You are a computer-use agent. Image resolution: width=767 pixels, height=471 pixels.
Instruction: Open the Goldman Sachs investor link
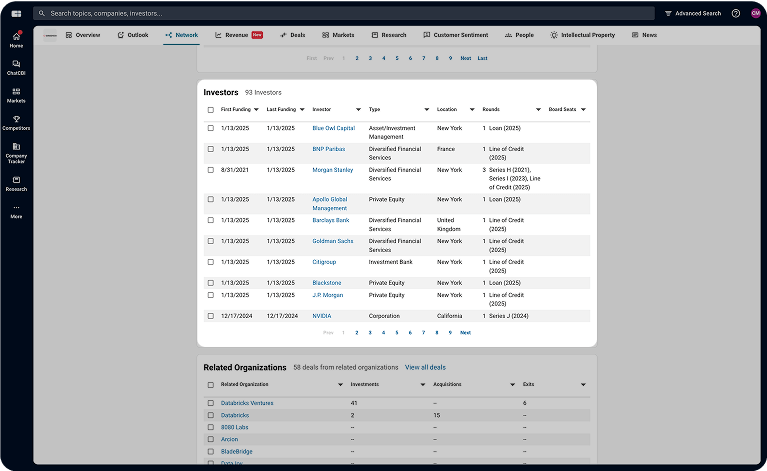(332, 241)
